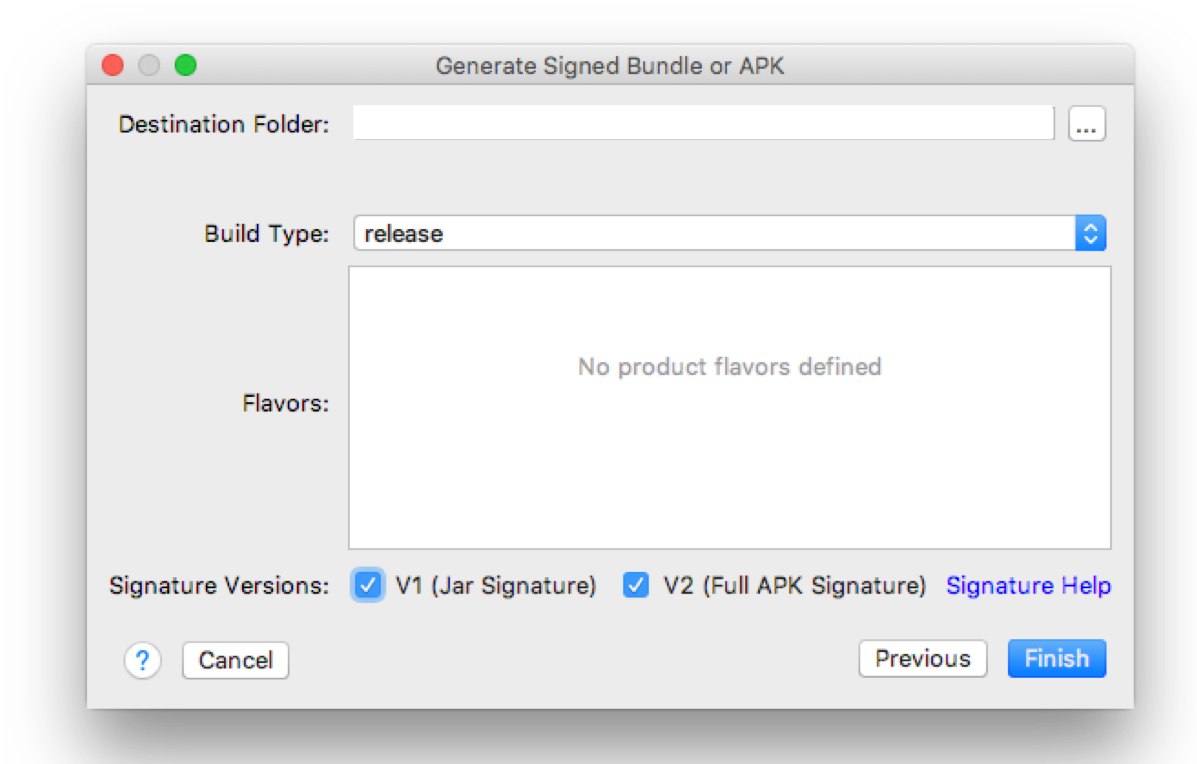1197x764 pixels.
Task: Click the grey minimize window button
Action: coord(149,66)
